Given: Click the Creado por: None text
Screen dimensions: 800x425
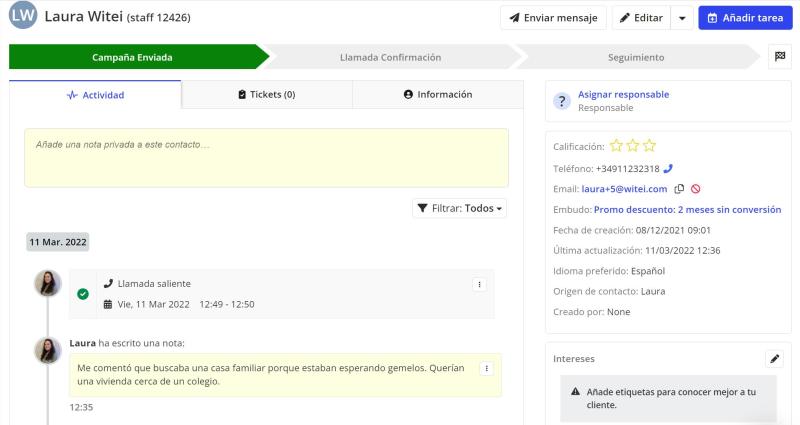Looking at the screenshot, I should 591,312.
